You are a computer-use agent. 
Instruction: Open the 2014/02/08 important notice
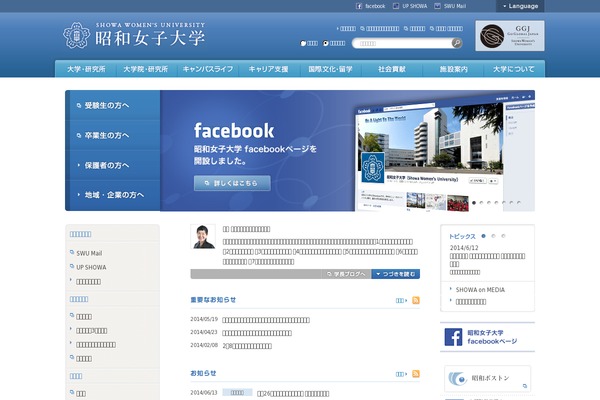pyautogui.click(x=247, y=346)
